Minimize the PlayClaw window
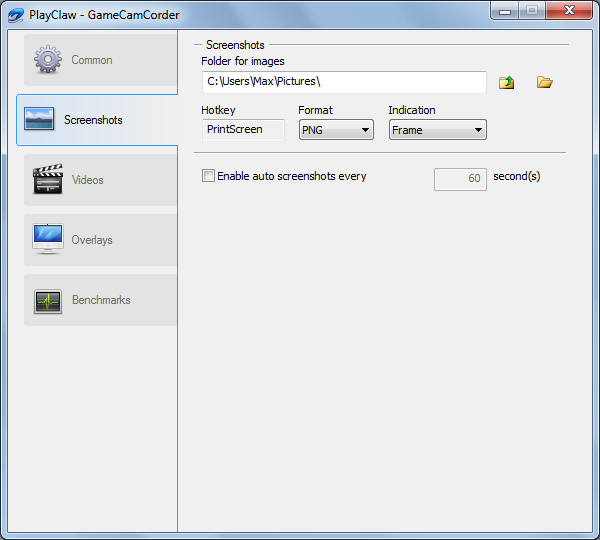Image resolution: width=600 pixels, height=540 pixels. 505,11
